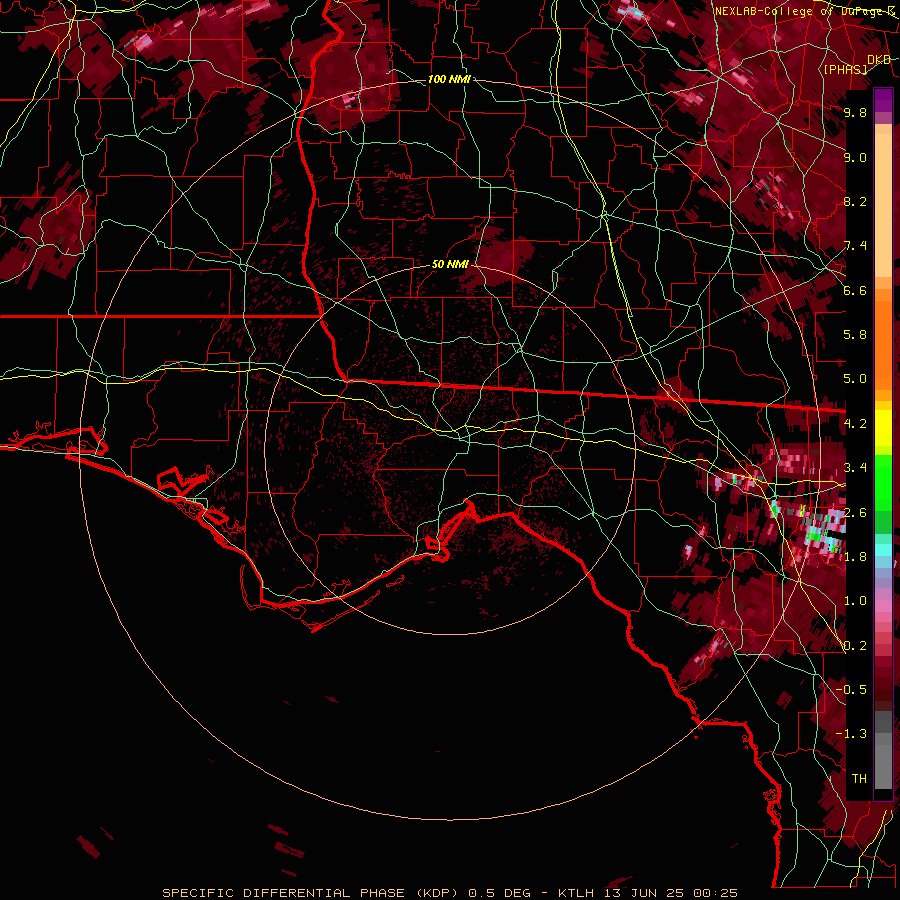This screenshot has width=900, height=900.
Task: Select the 3.4 scale value
Action: [855, 468]
